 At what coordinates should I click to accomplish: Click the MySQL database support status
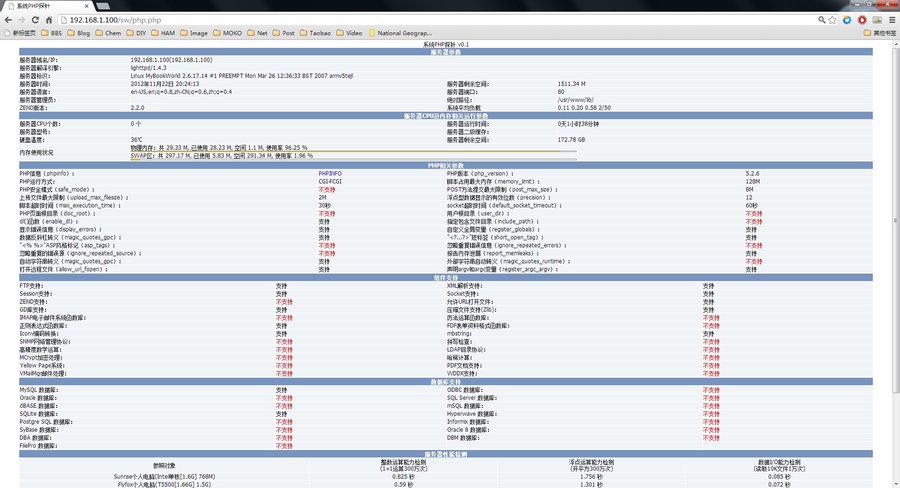[x=281, y=390]
